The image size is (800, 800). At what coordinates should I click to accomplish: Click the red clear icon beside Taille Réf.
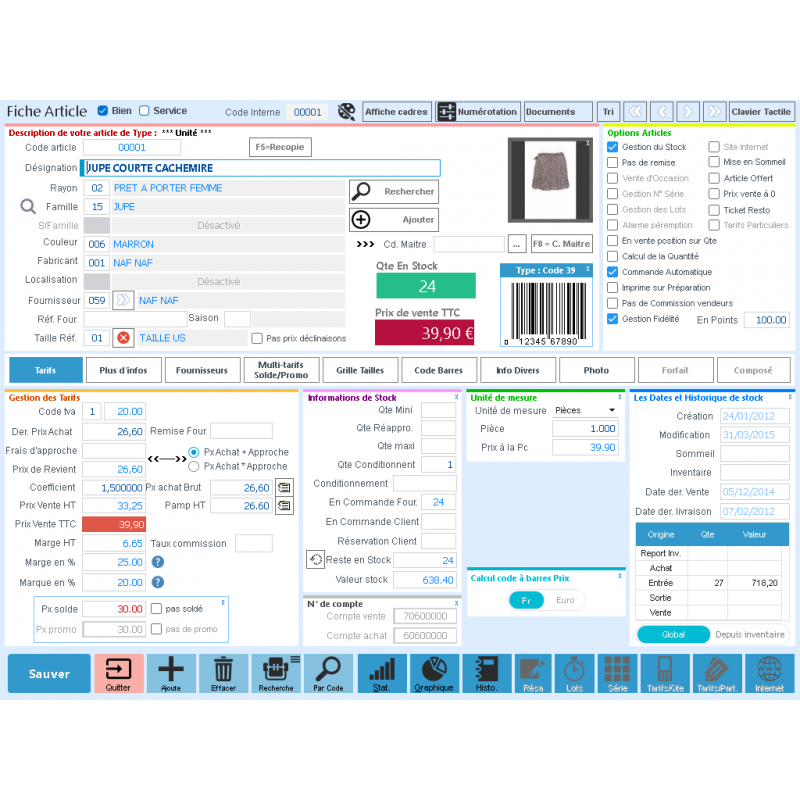point(123,338)
